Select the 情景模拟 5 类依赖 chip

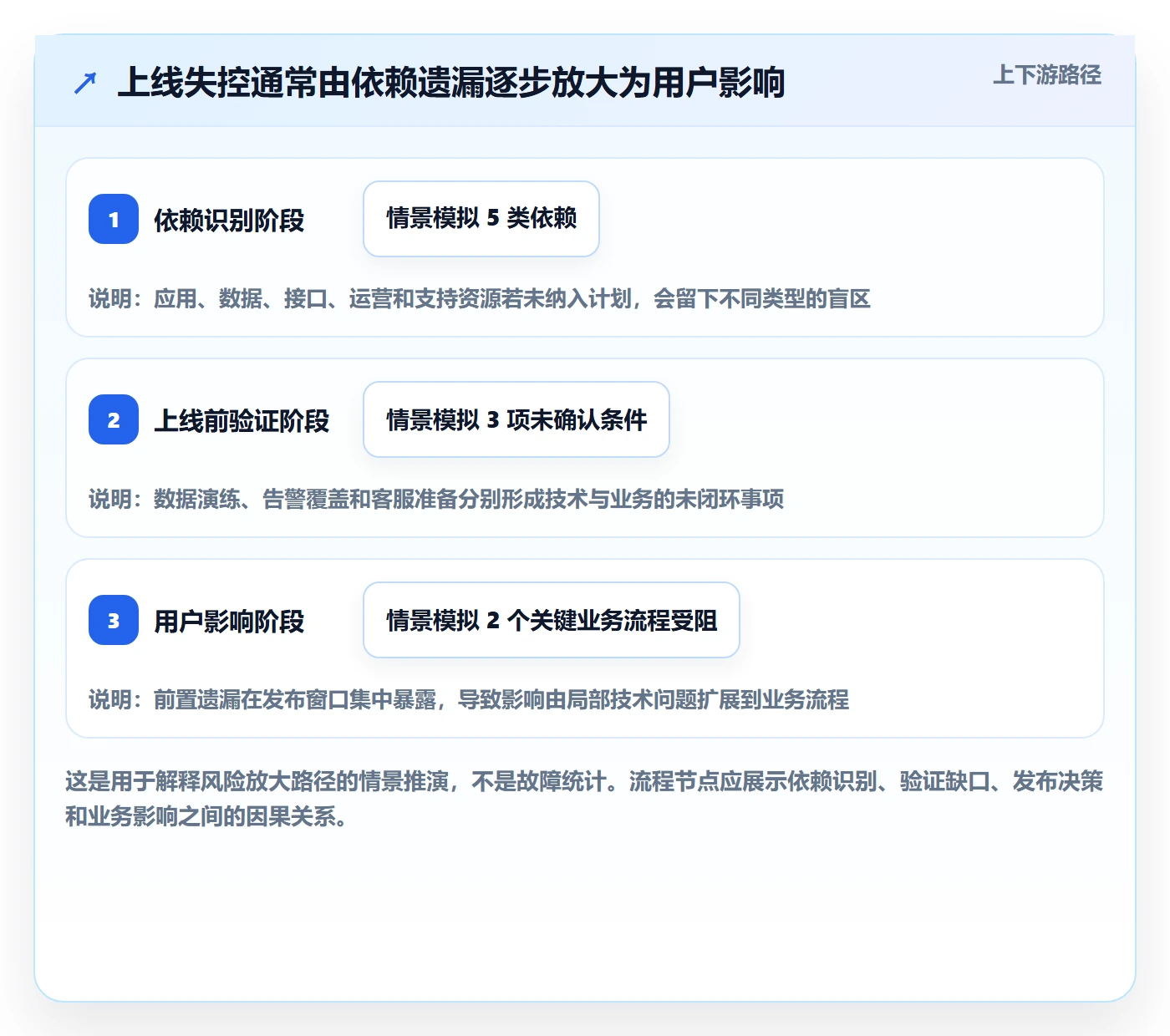(x=481, y=219)
